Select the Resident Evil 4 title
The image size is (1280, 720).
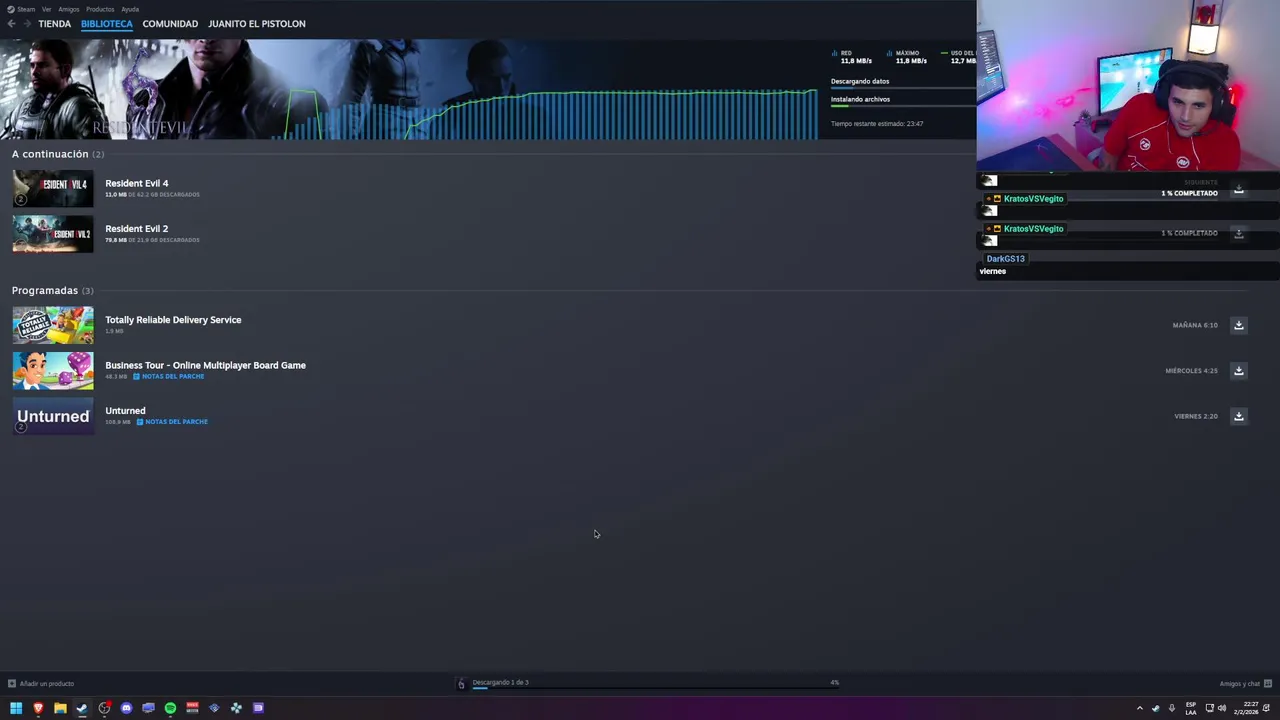137,183
